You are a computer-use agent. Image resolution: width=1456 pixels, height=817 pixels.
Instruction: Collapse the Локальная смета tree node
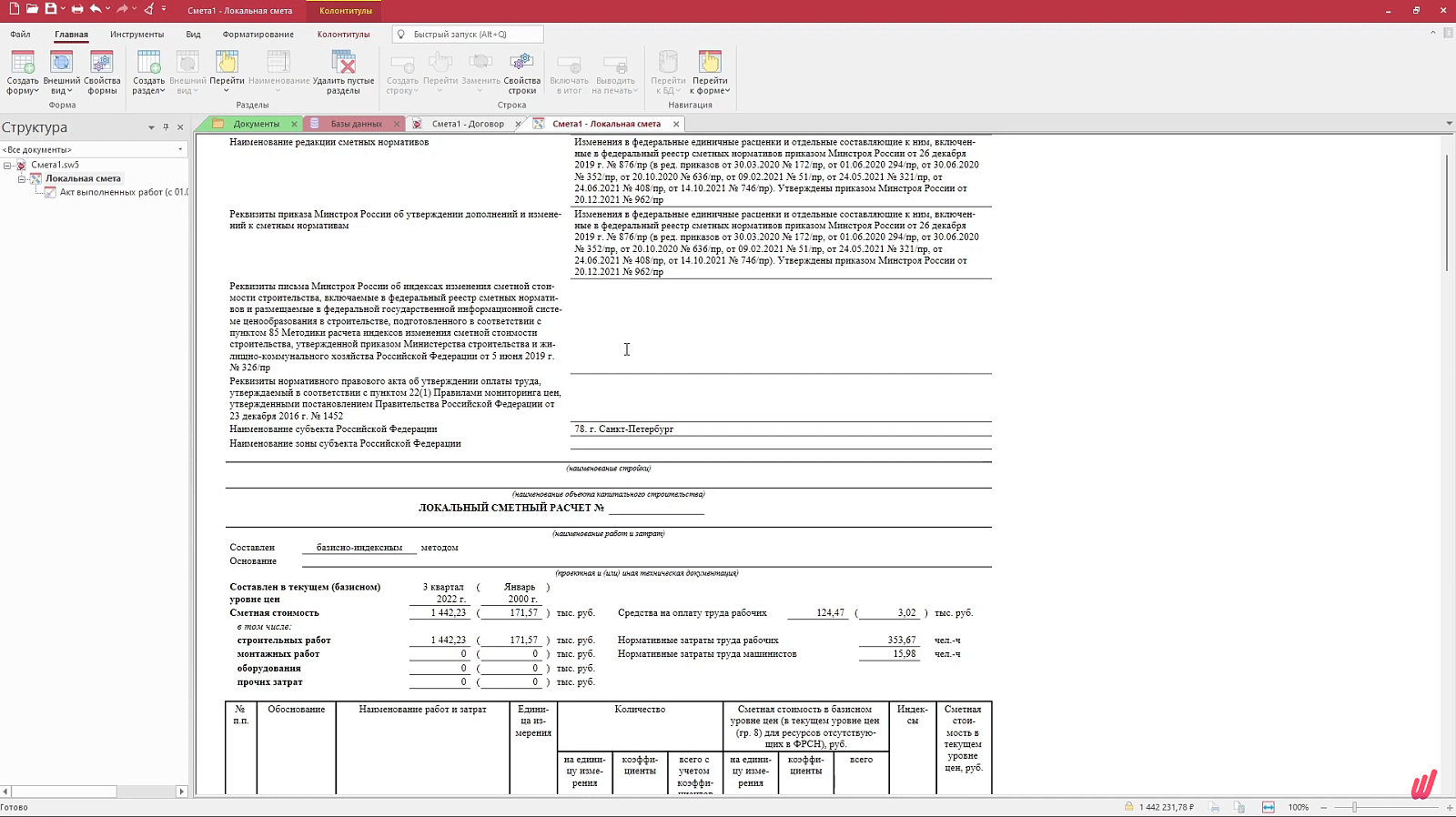point(22,179)
